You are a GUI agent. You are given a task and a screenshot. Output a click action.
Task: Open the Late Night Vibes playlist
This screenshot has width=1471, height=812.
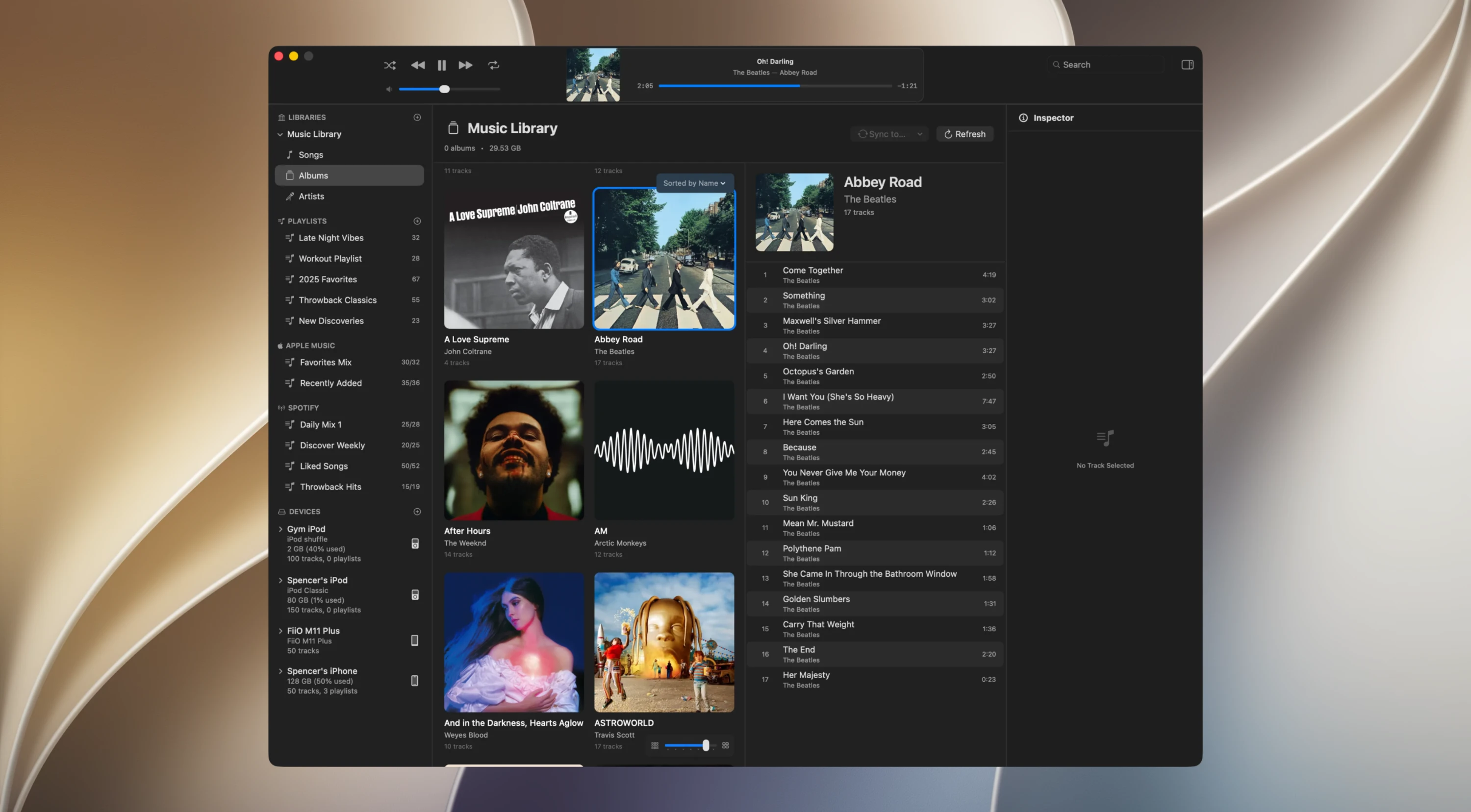pyautogui.click(x=350, y=237)
